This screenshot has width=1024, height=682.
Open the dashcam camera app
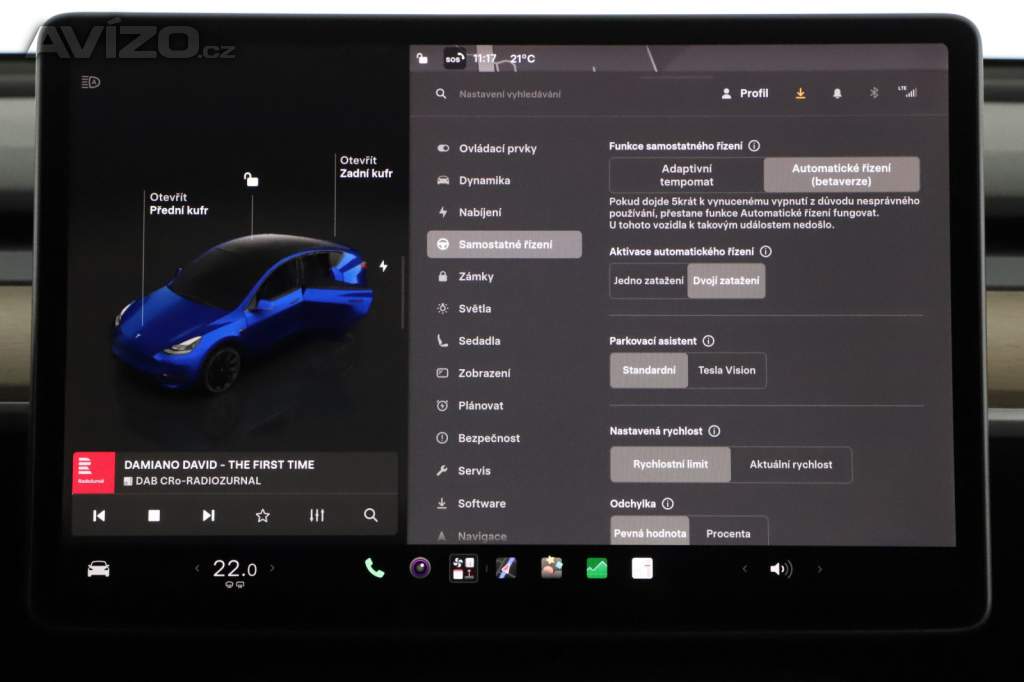(x=420, y=568)
